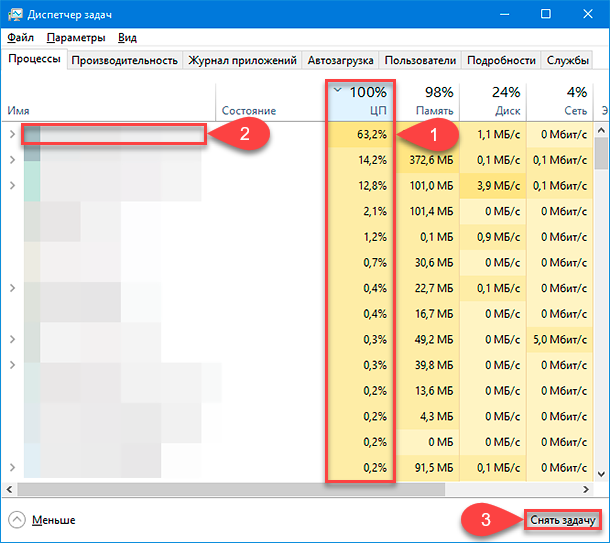Click the scroll up arrow of the process list

click(601, 130)
